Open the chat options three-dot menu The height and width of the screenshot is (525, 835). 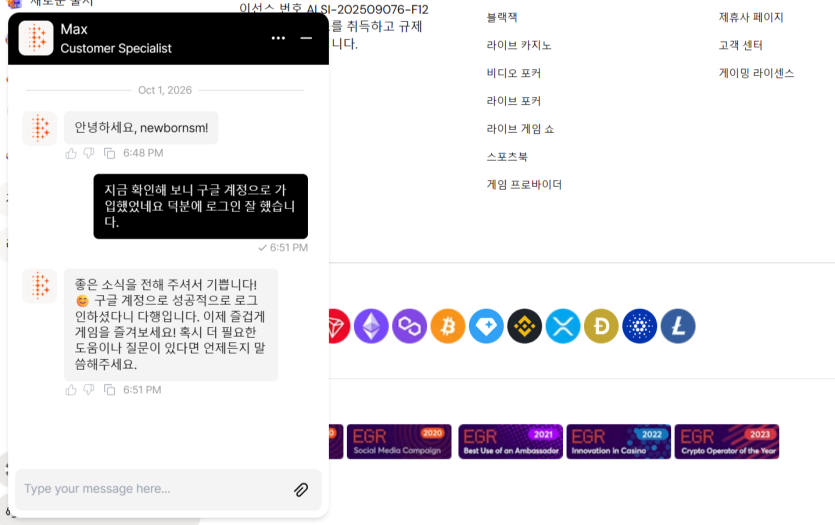278,38
